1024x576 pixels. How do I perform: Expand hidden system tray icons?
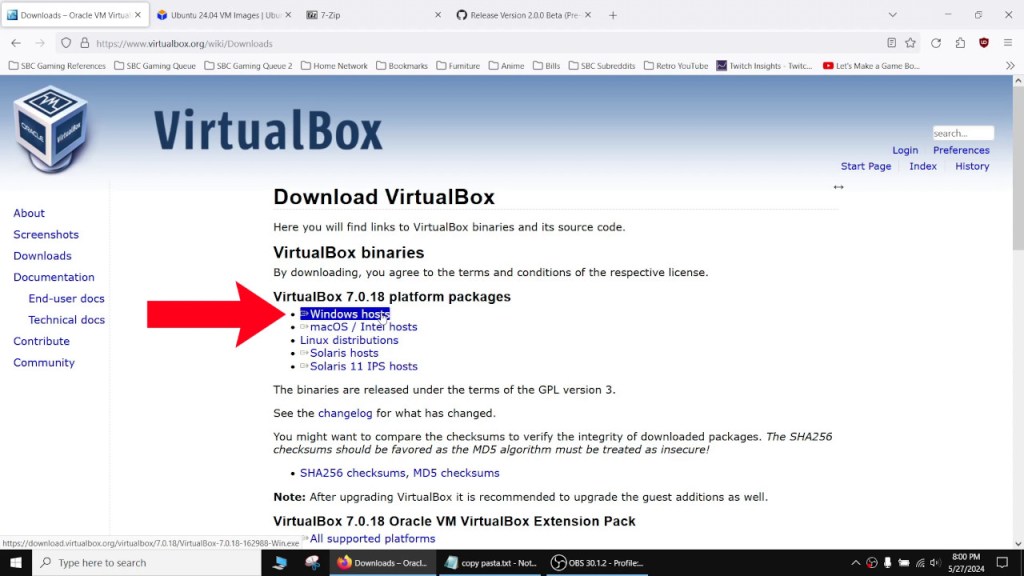(856, 562)
